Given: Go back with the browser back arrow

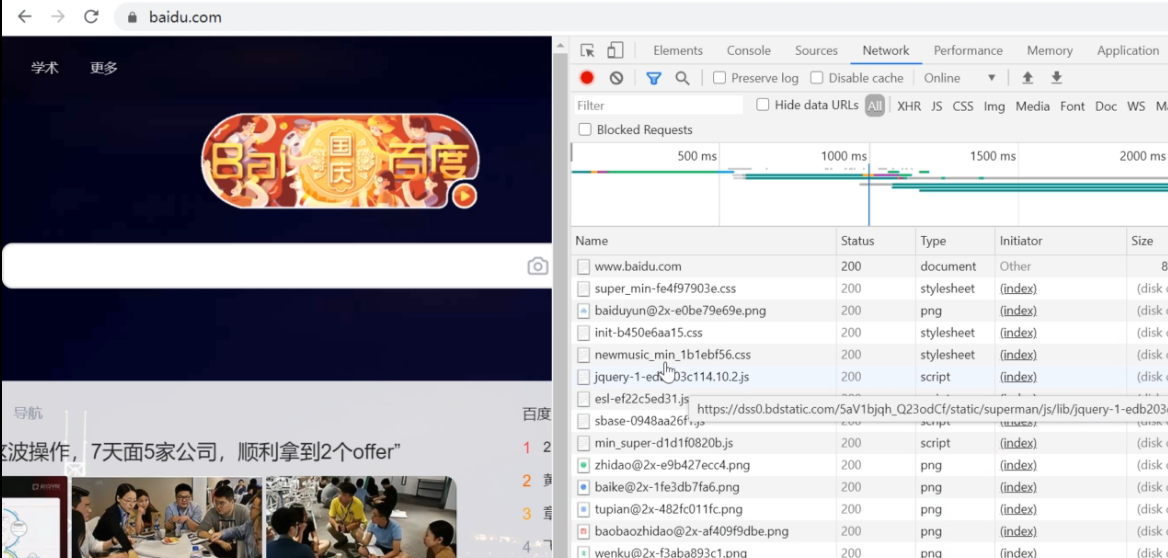Looking at the screenshot, I should point(25,16).
